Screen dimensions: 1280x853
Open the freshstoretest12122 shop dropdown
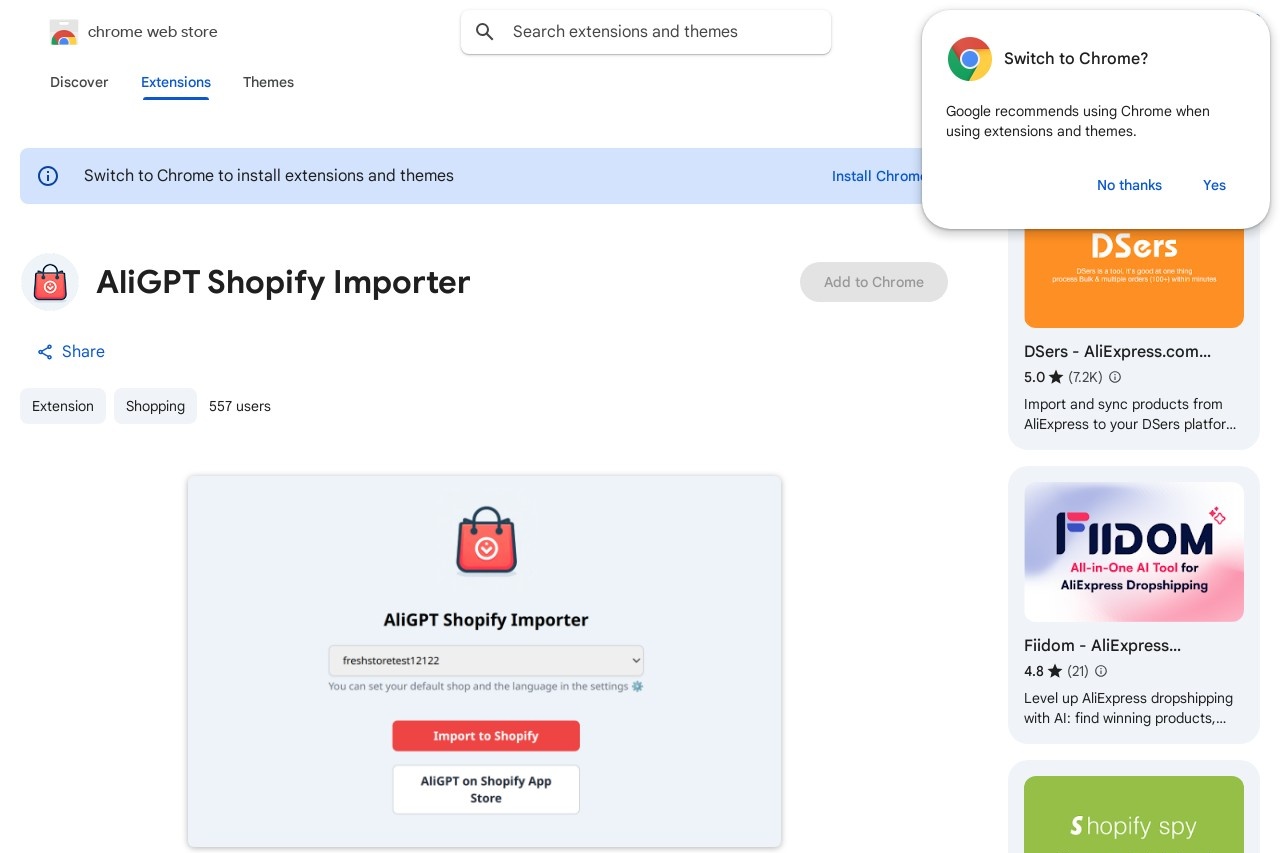(x=486, y=661)
